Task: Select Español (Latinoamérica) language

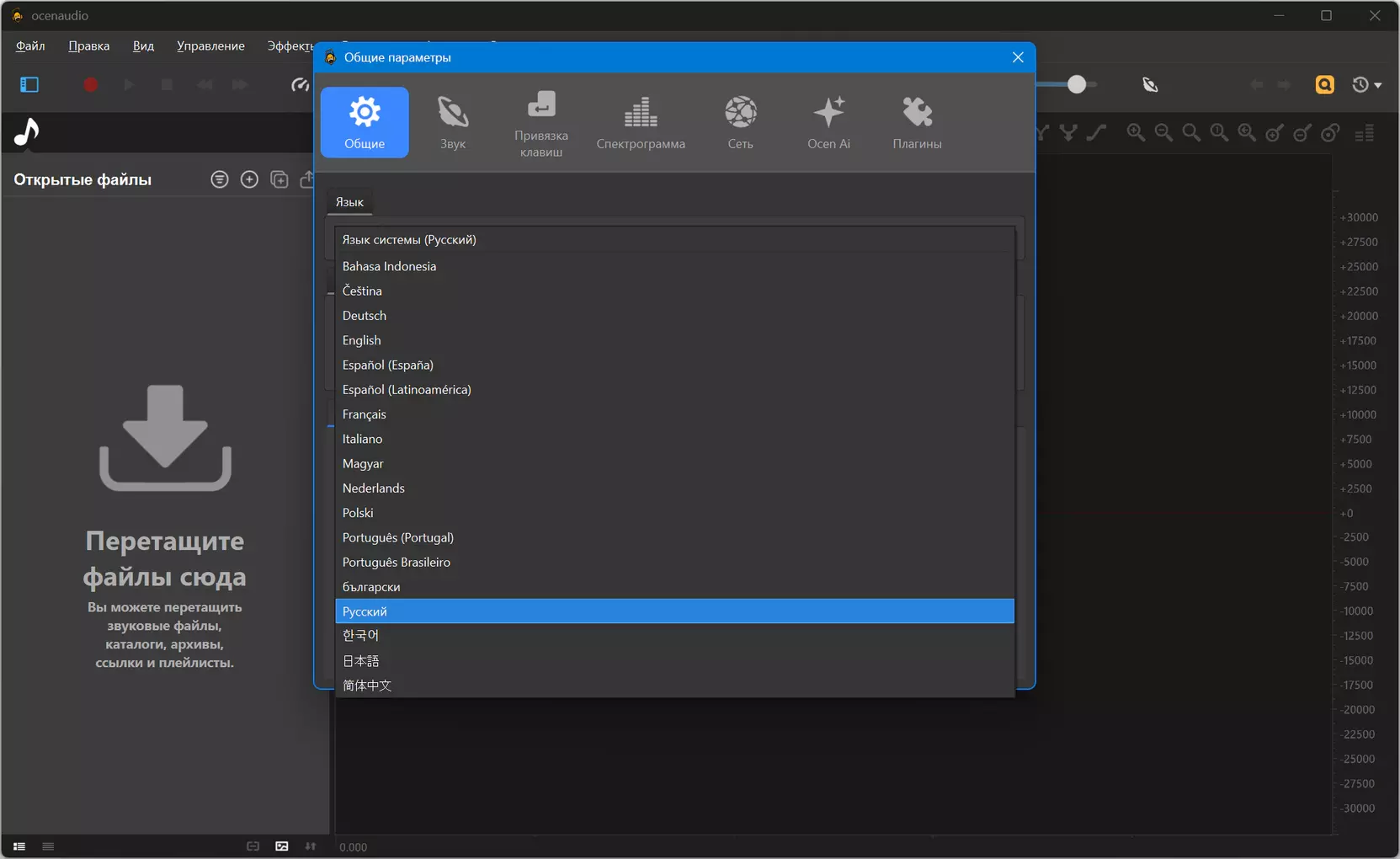Action: click(x=674, y=389)
